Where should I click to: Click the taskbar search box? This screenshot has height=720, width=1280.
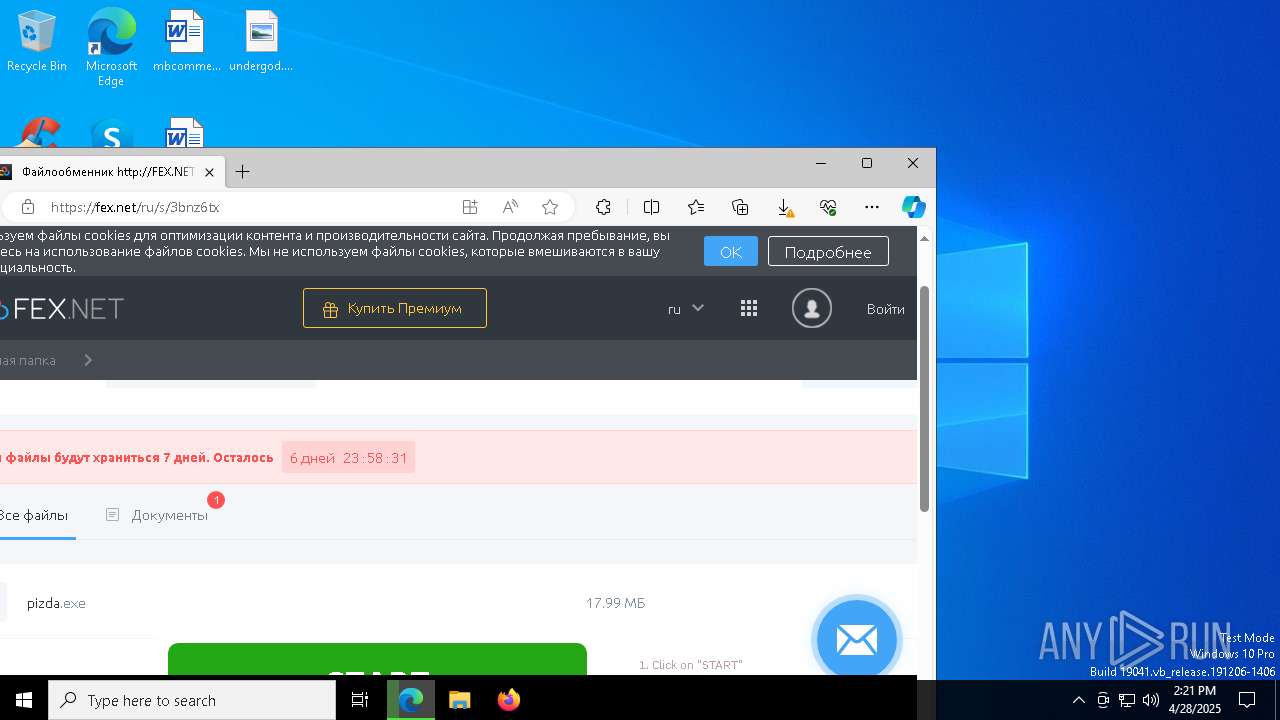coord(192,700)
